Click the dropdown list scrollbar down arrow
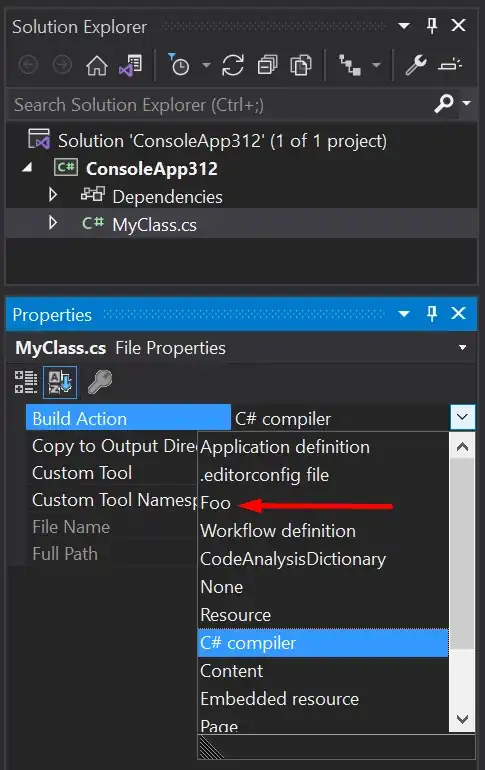The width and height of the screenshot is (485, 770). [462, 719]
